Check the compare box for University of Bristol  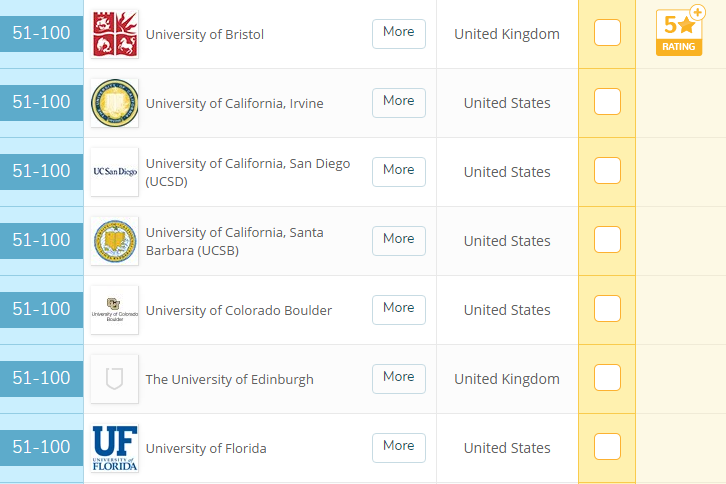pyautogui.click(x=607, y=33)
